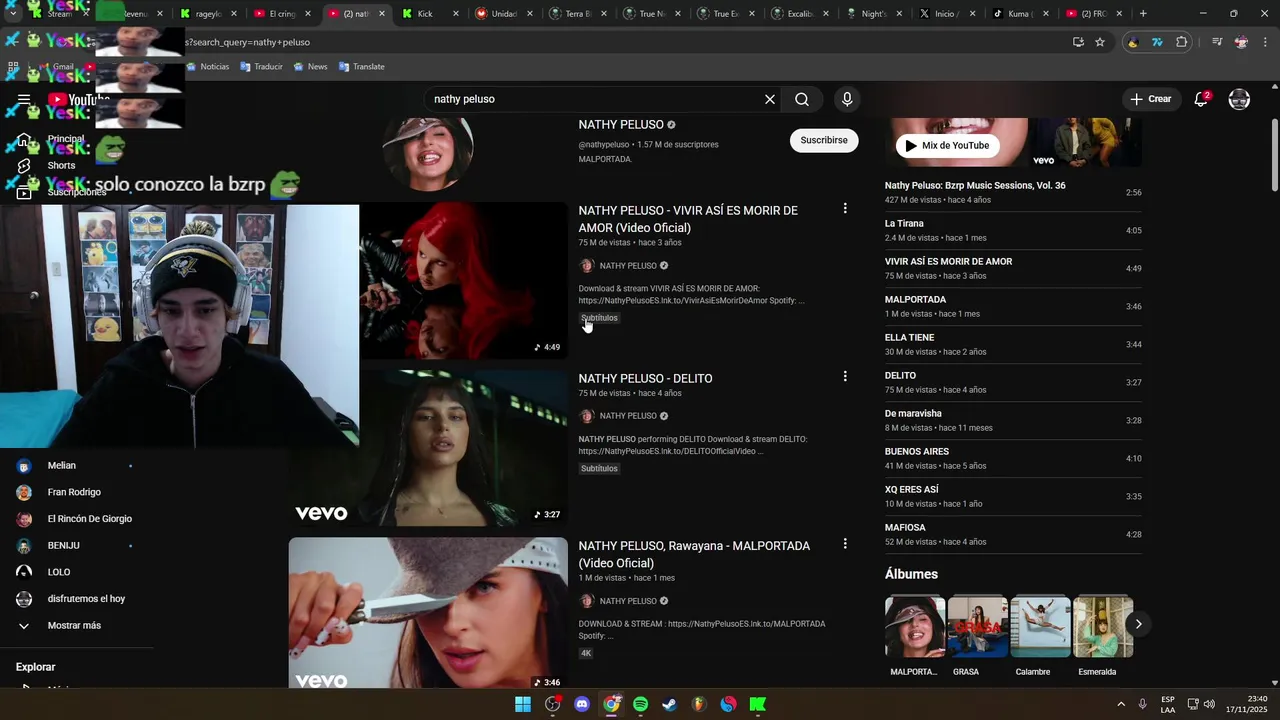Open the News bookmark
1280x720 pixels.
click(x=311, y=66)
